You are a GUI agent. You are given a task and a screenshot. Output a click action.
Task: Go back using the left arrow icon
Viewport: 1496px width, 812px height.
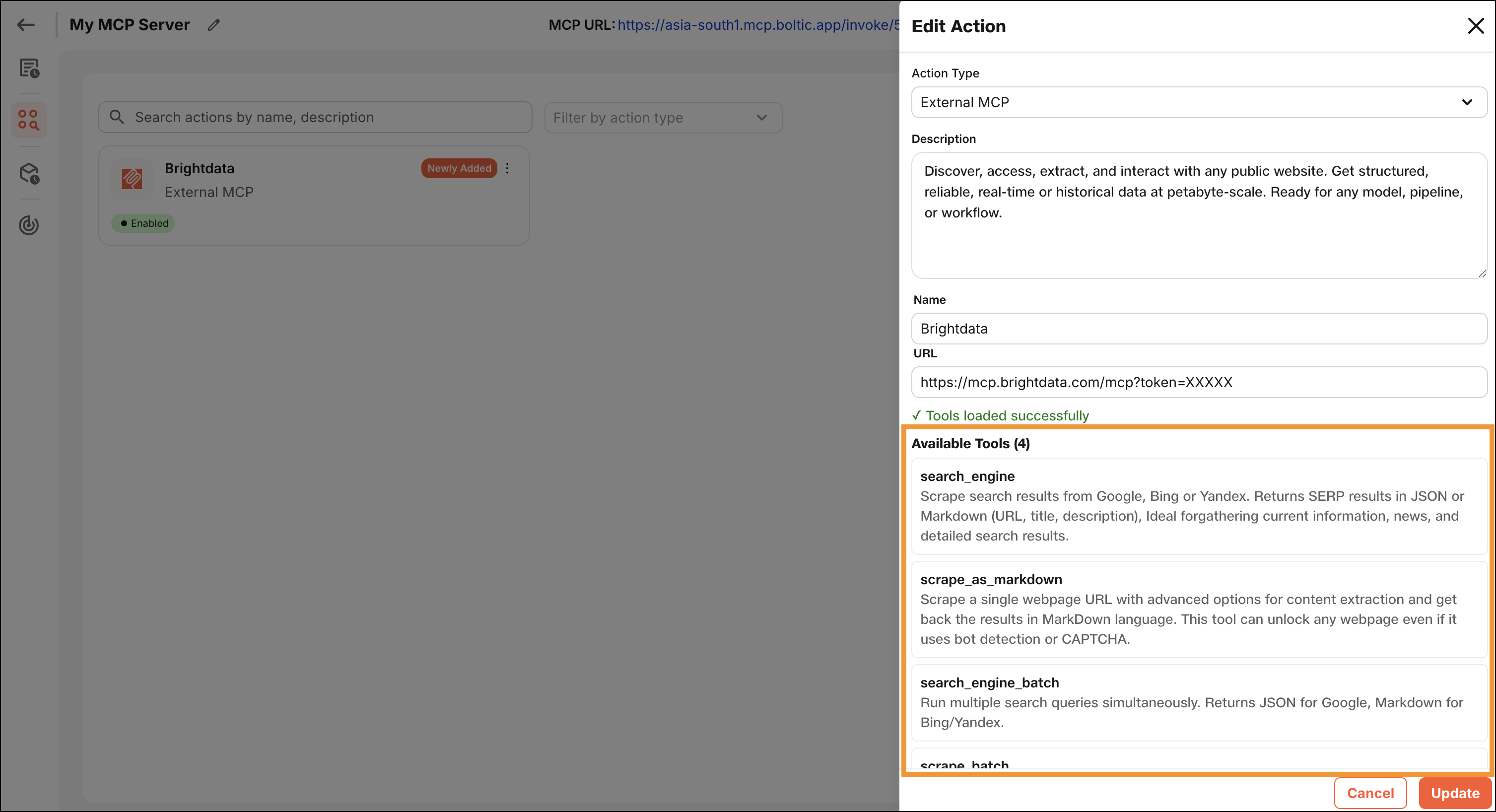pos(25,25)
